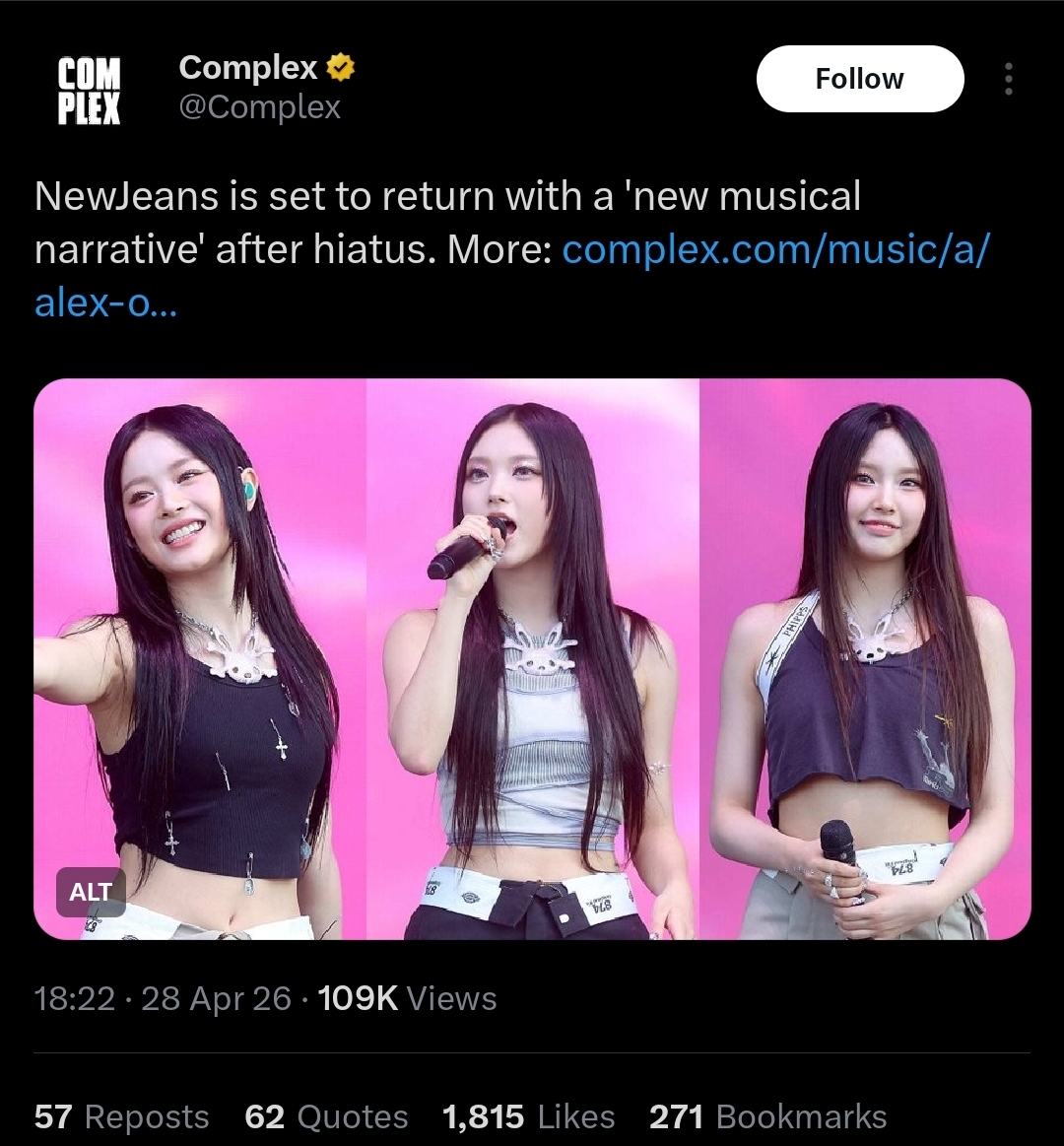
Task: Click the 18:22 post timestamp
Action: (75, 998)
